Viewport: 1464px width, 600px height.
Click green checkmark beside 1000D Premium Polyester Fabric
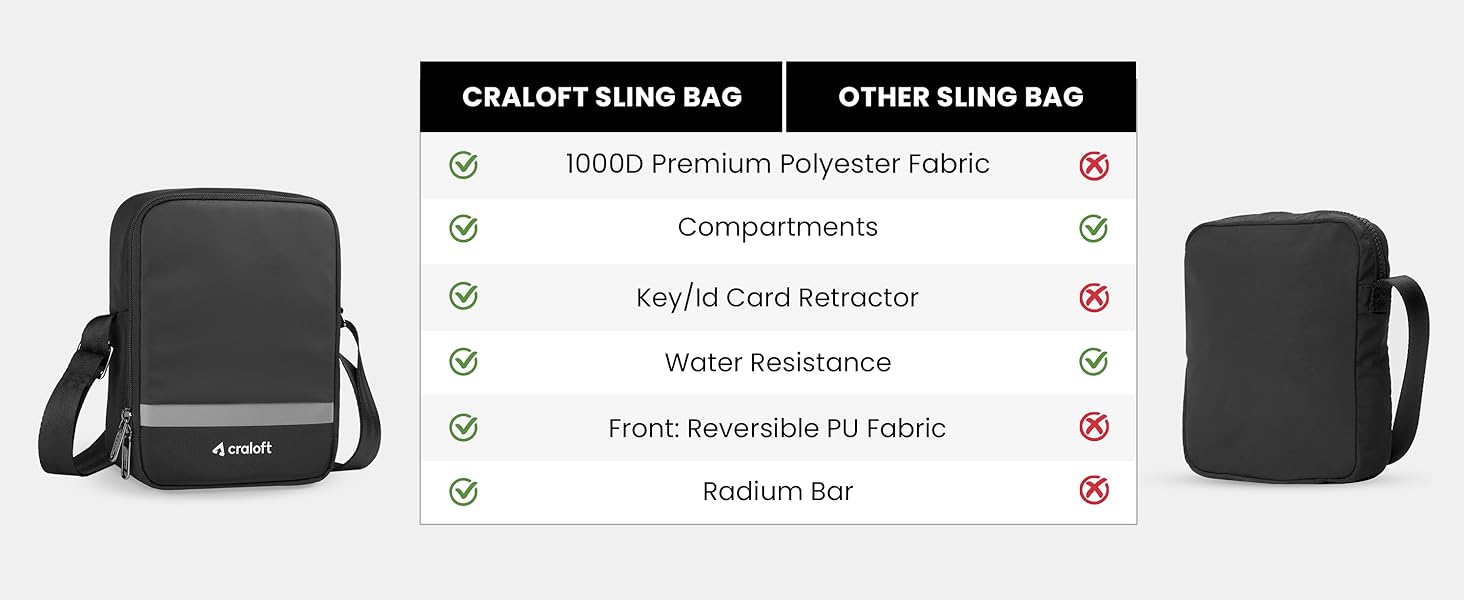[x=463, y=165]
